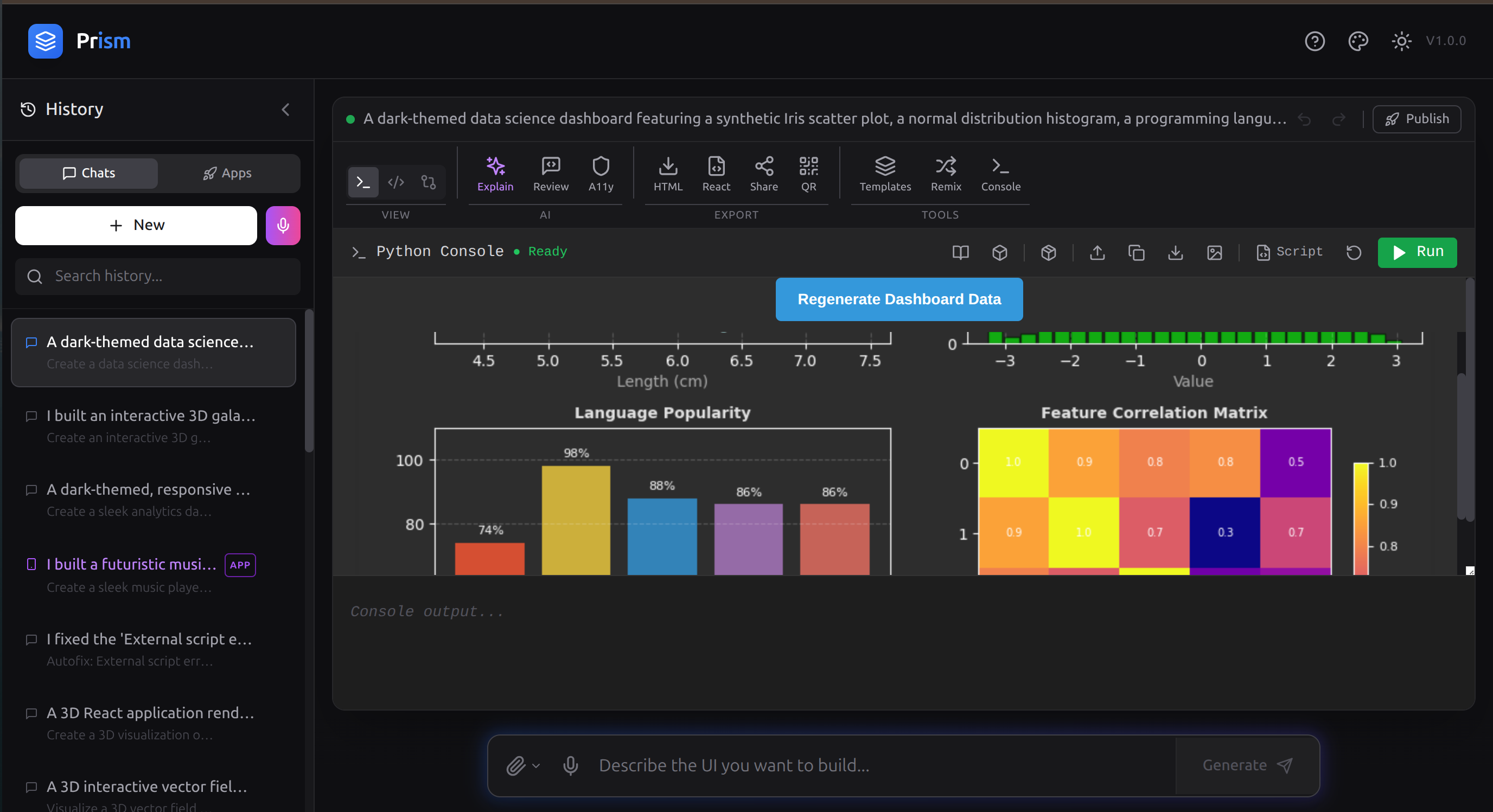This screenshot has height=812, width=1493.
Task: Switch to the console view toggle
Action: tap(363, 183)
